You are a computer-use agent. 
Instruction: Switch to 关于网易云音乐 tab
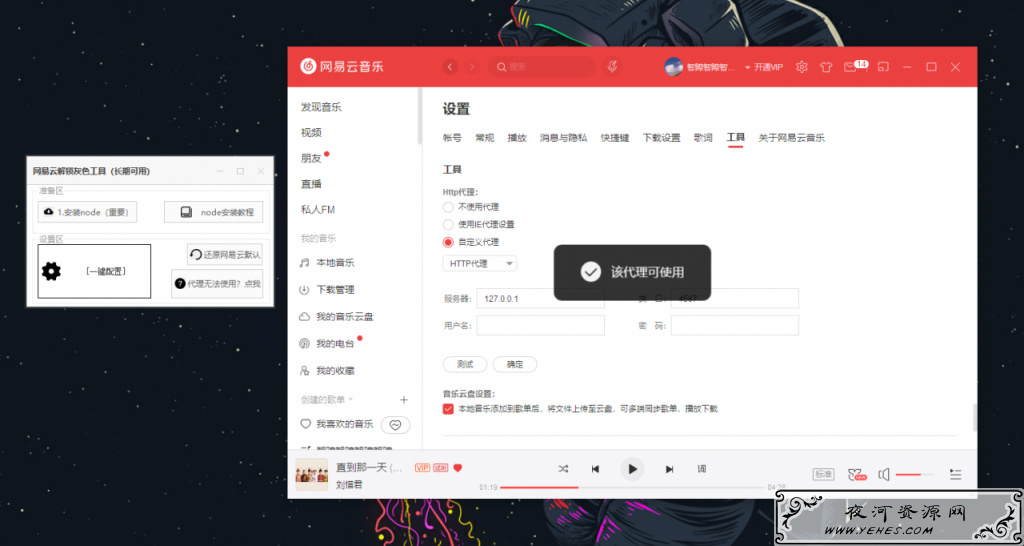(x=792, y=138)
